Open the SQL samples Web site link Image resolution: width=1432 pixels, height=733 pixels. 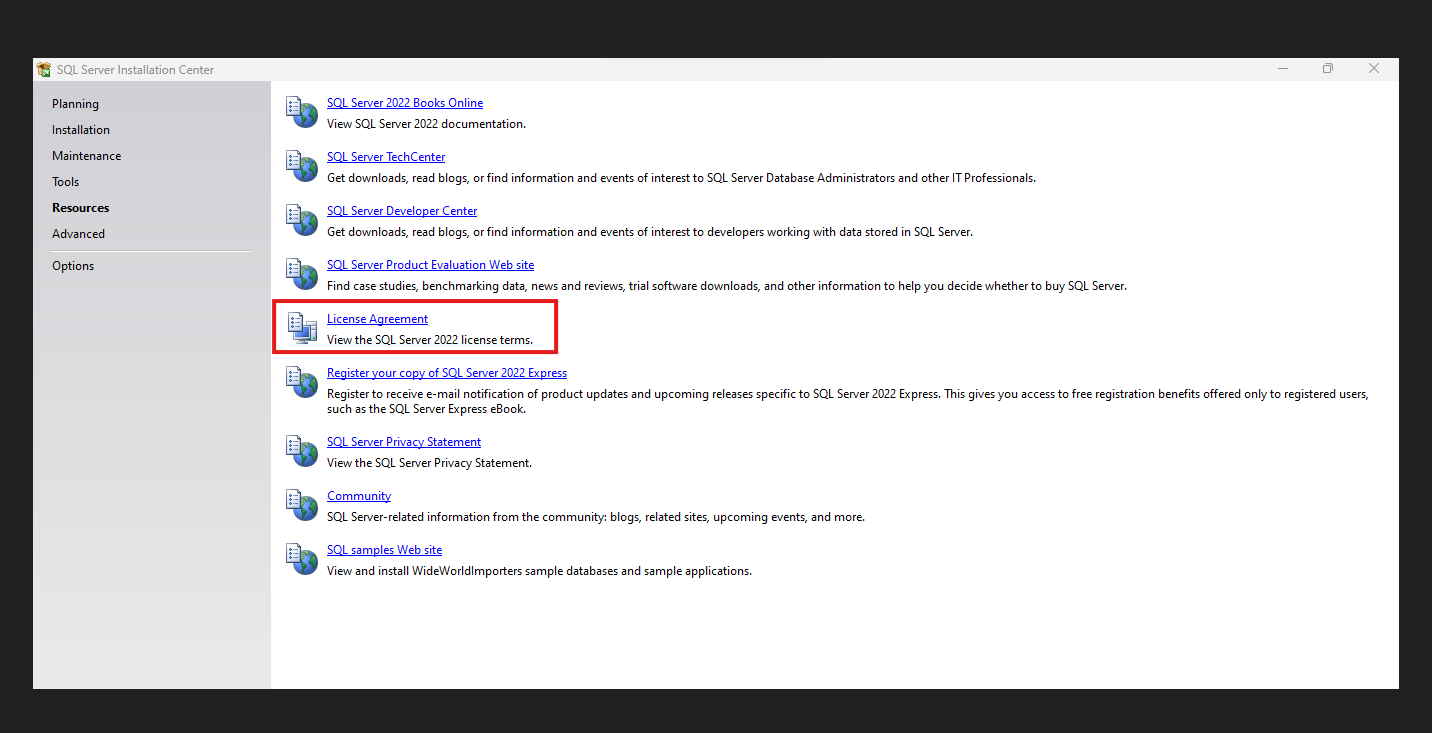pyautogui.click(x=385, y=550)
